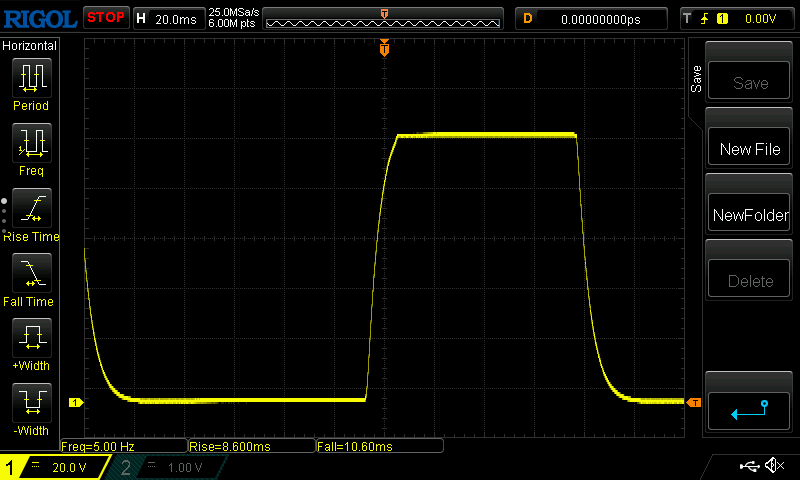The image size is (800, 480).
Task: Click the Rise=8.600ms measurement result
Action: point(252,446)
